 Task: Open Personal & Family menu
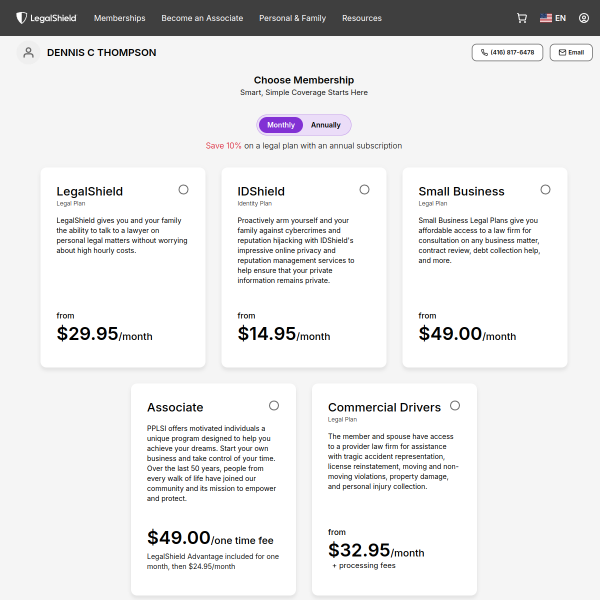coord(292,18)
